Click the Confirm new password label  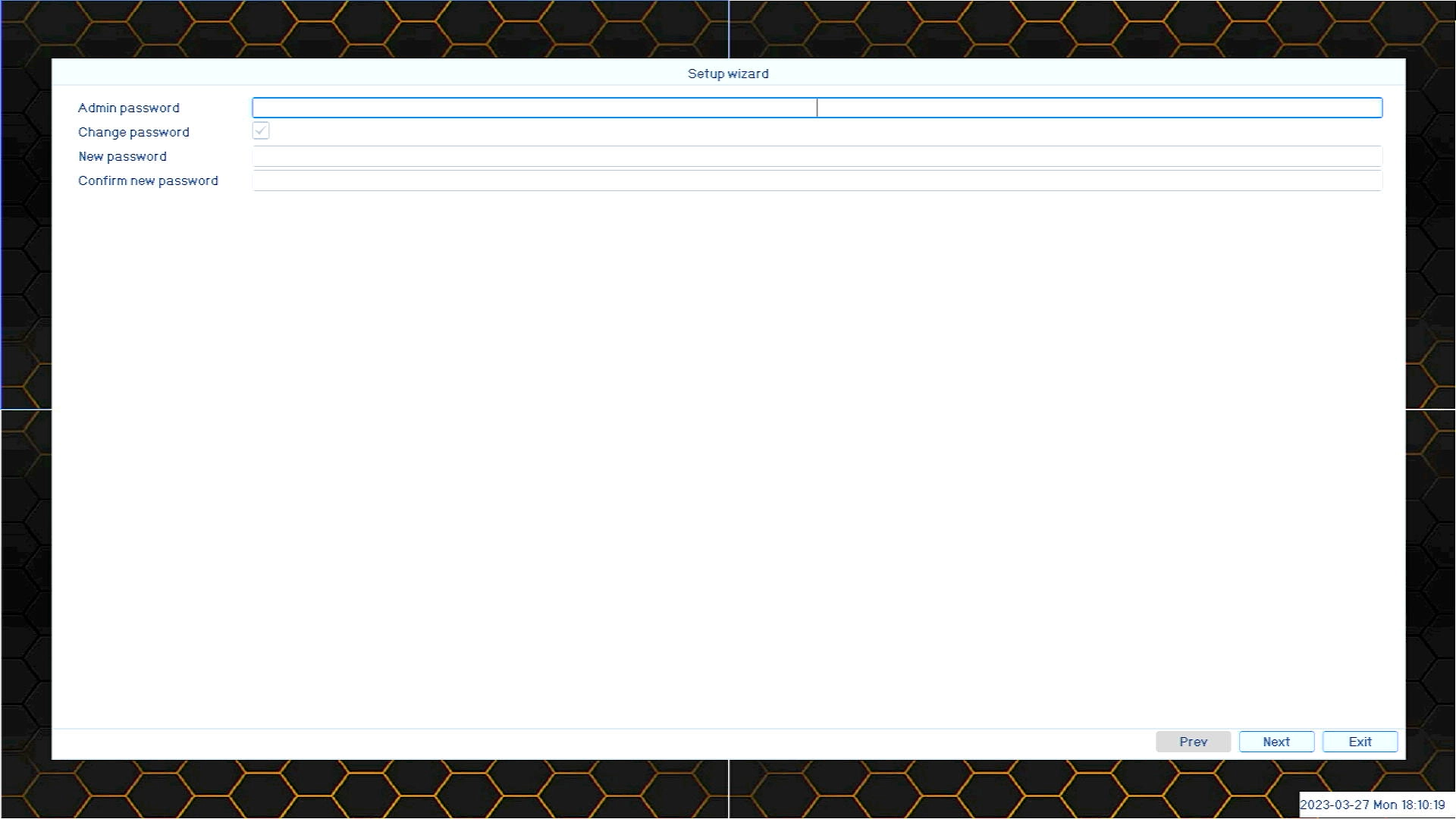point(148,180)
